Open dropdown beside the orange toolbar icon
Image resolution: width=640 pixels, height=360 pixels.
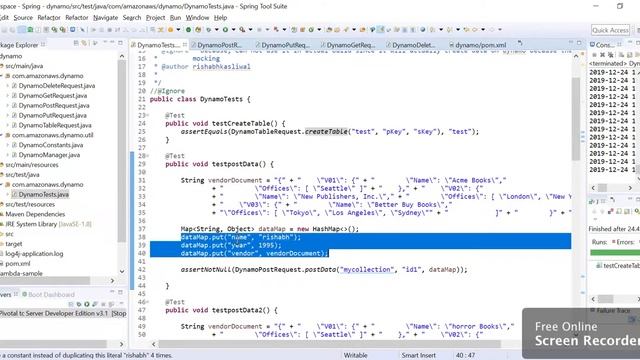pyautogui.click(x=178, y=29)
